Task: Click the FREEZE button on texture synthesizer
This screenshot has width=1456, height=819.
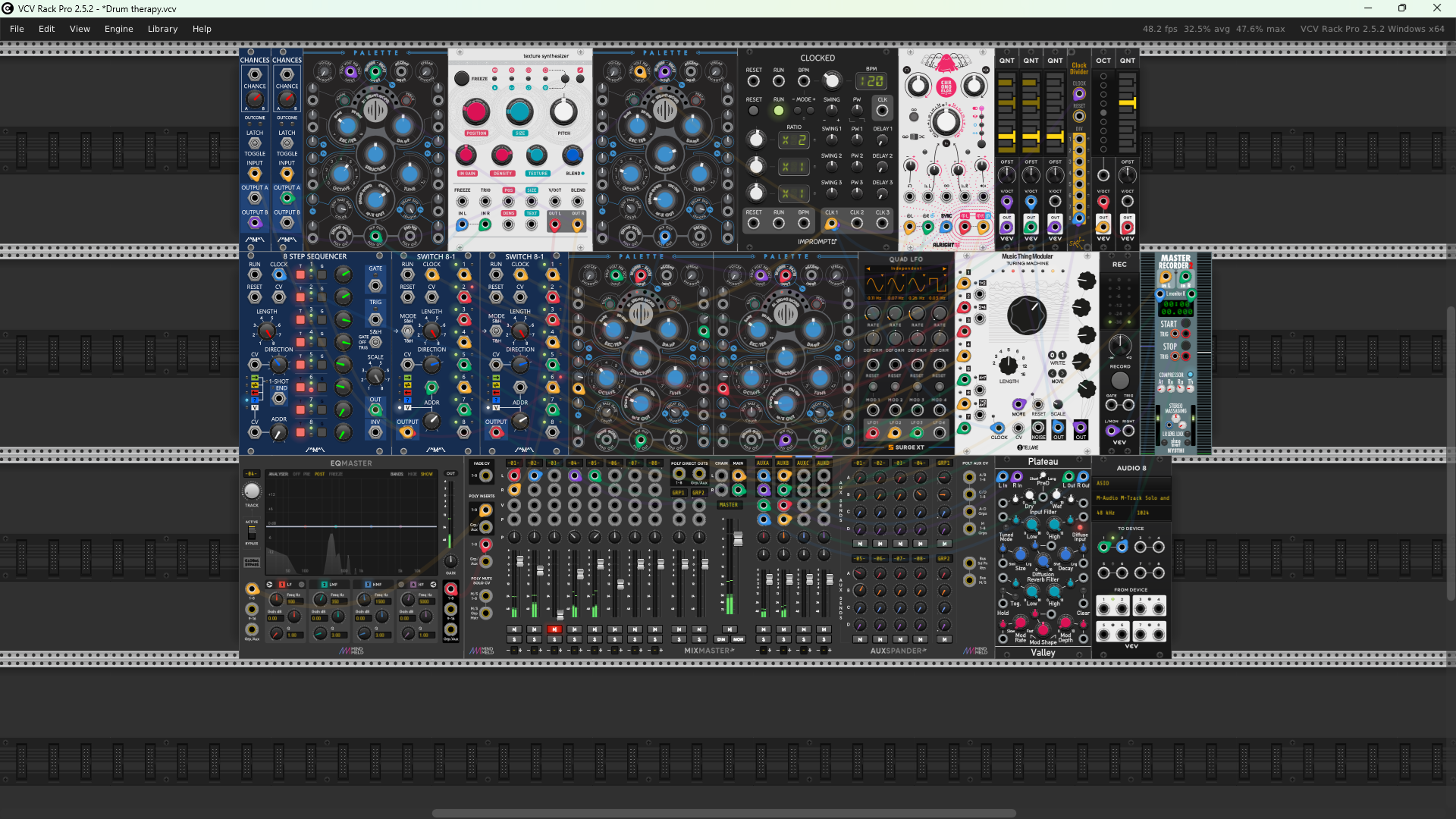Action: (461, 79)
